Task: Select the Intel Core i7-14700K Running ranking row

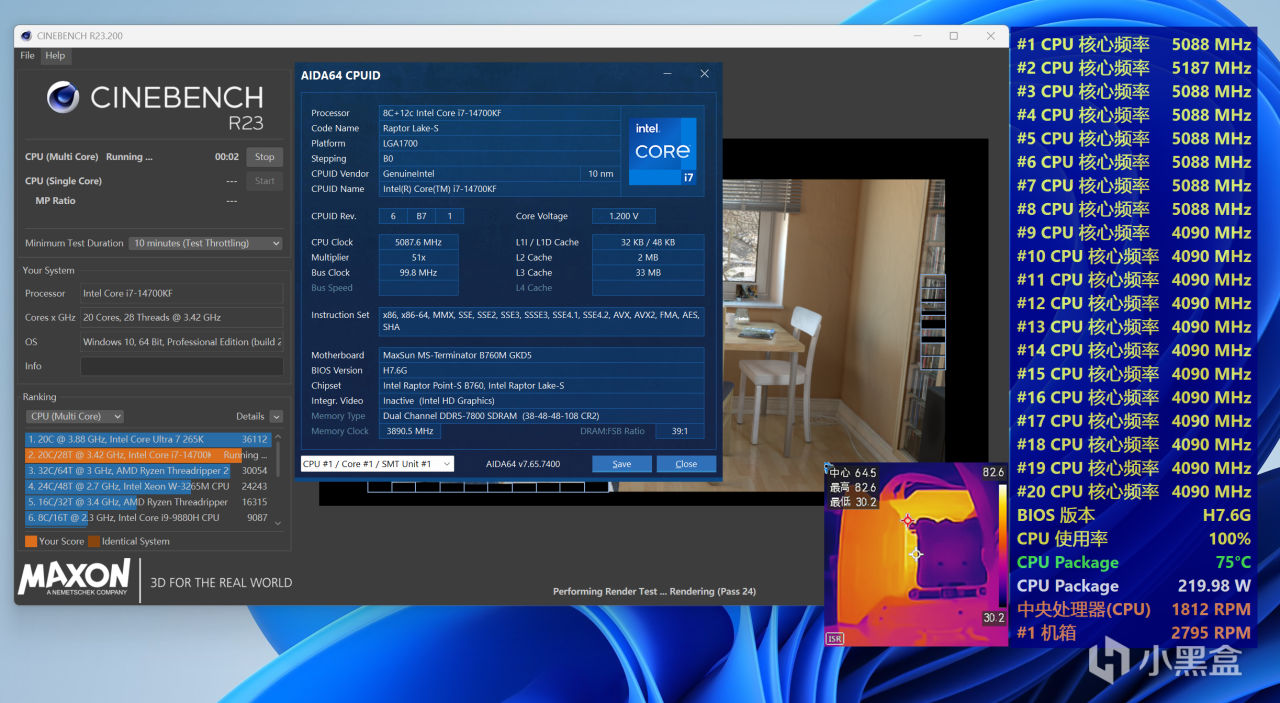Action: pos(148,455)
